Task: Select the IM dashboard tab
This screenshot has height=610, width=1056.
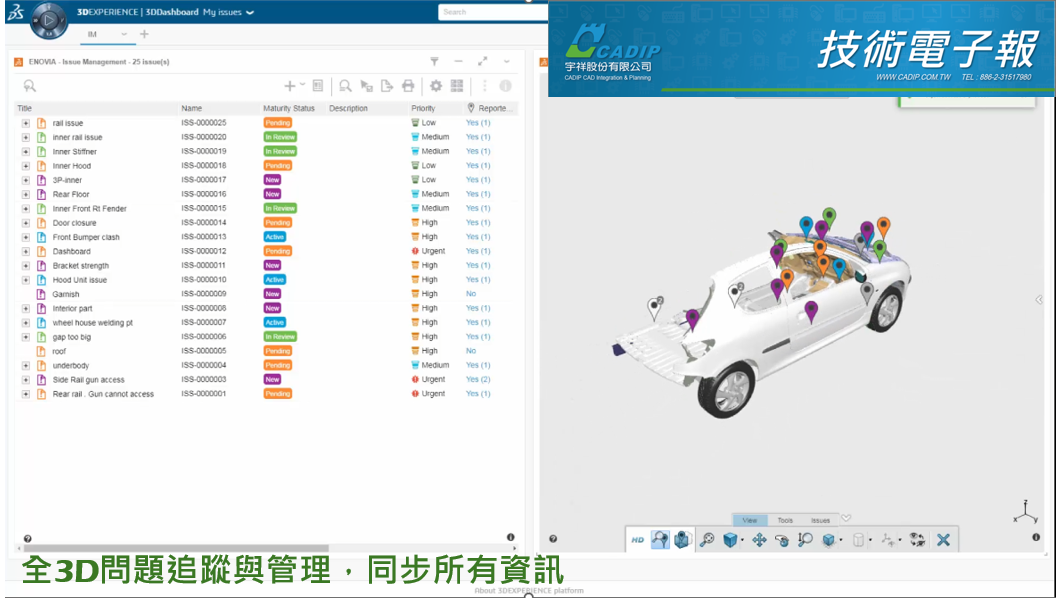Action: (92, 34)
